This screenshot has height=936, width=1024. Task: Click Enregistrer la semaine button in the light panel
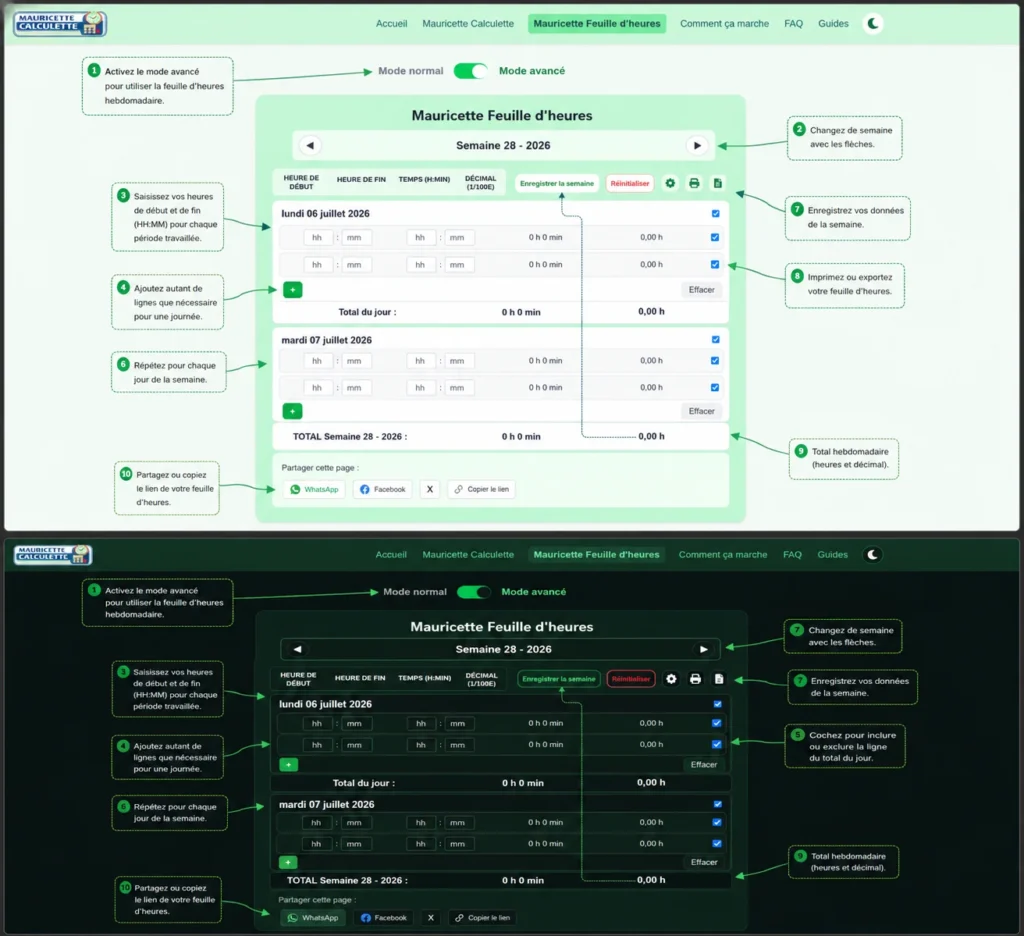pyautogui.click(x=557, y=184)
